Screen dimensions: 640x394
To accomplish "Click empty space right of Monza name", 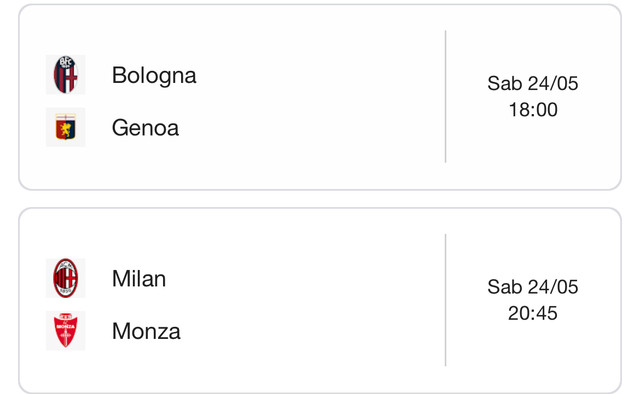I will pos(310,331).
